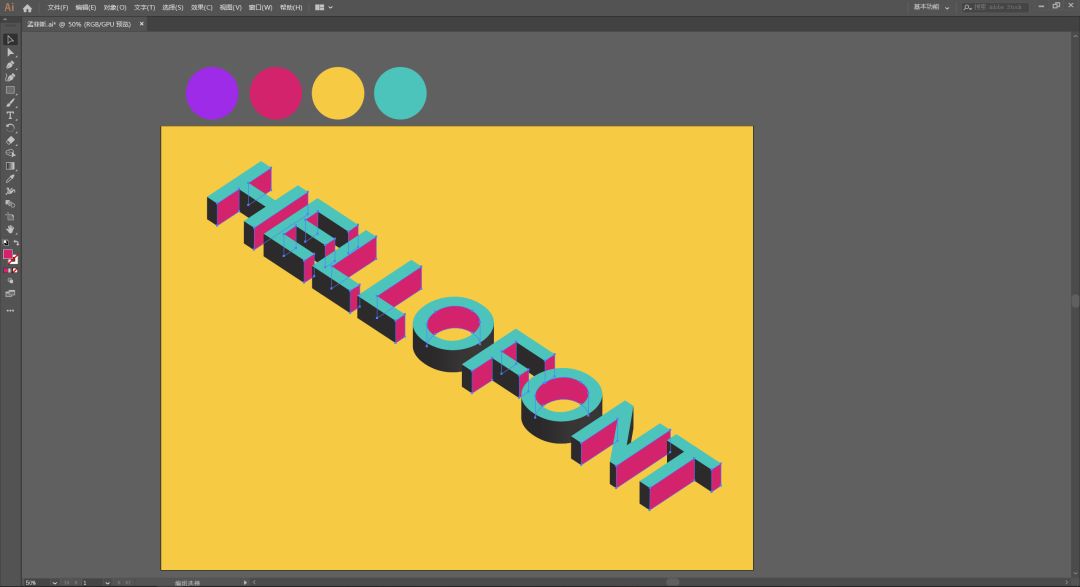Open the workspace switcher dropdown

pos(931,7)
